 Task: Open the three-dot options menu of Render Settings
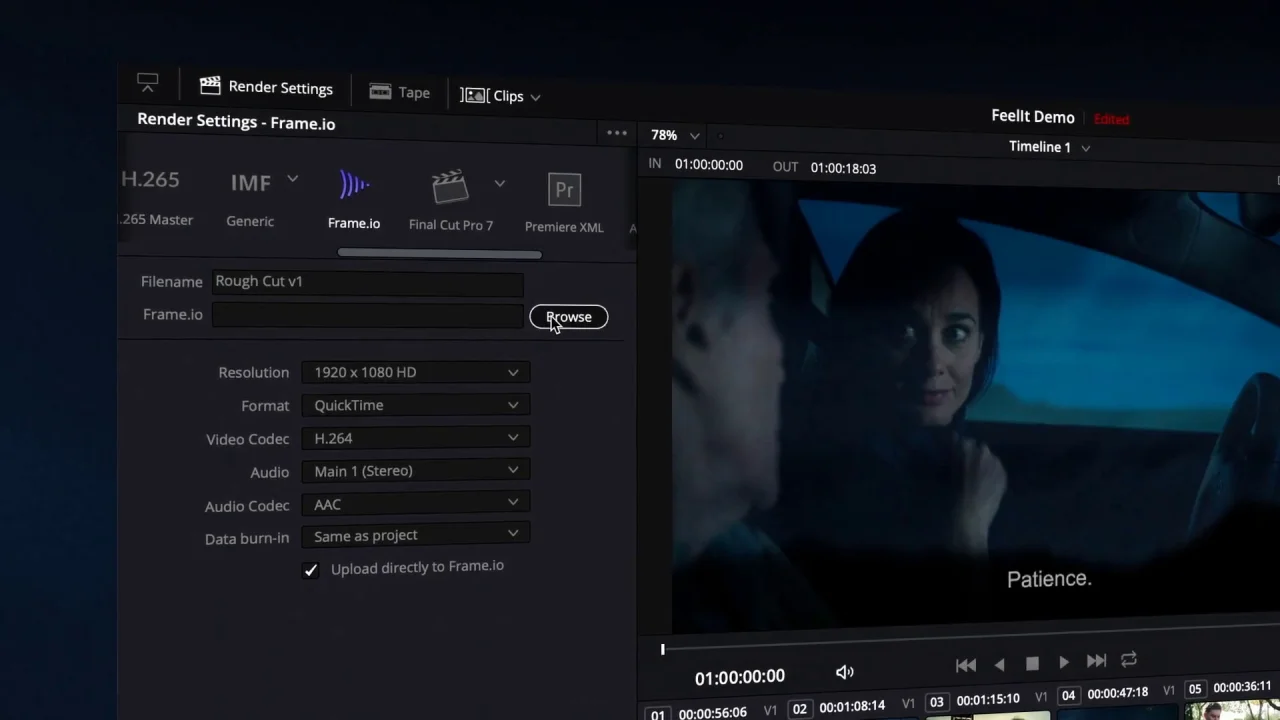click(617, 133)
